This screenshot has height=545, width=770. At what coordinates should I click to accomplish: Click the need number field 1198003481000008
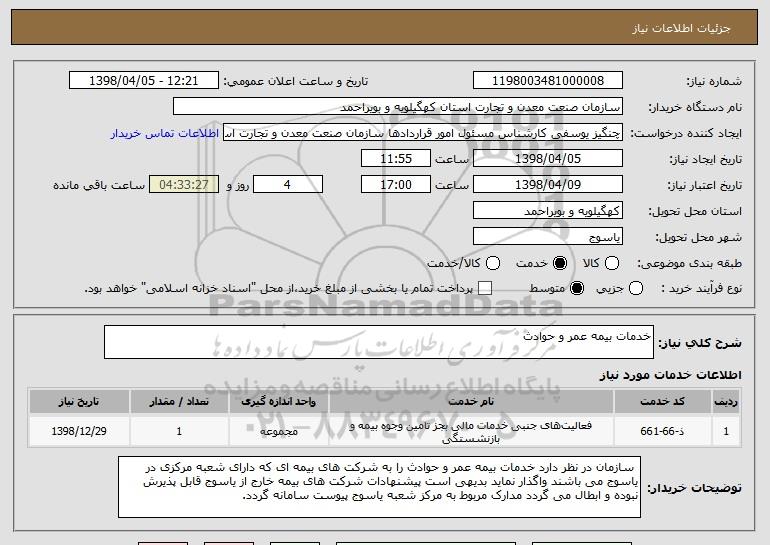tap(548, 81)
